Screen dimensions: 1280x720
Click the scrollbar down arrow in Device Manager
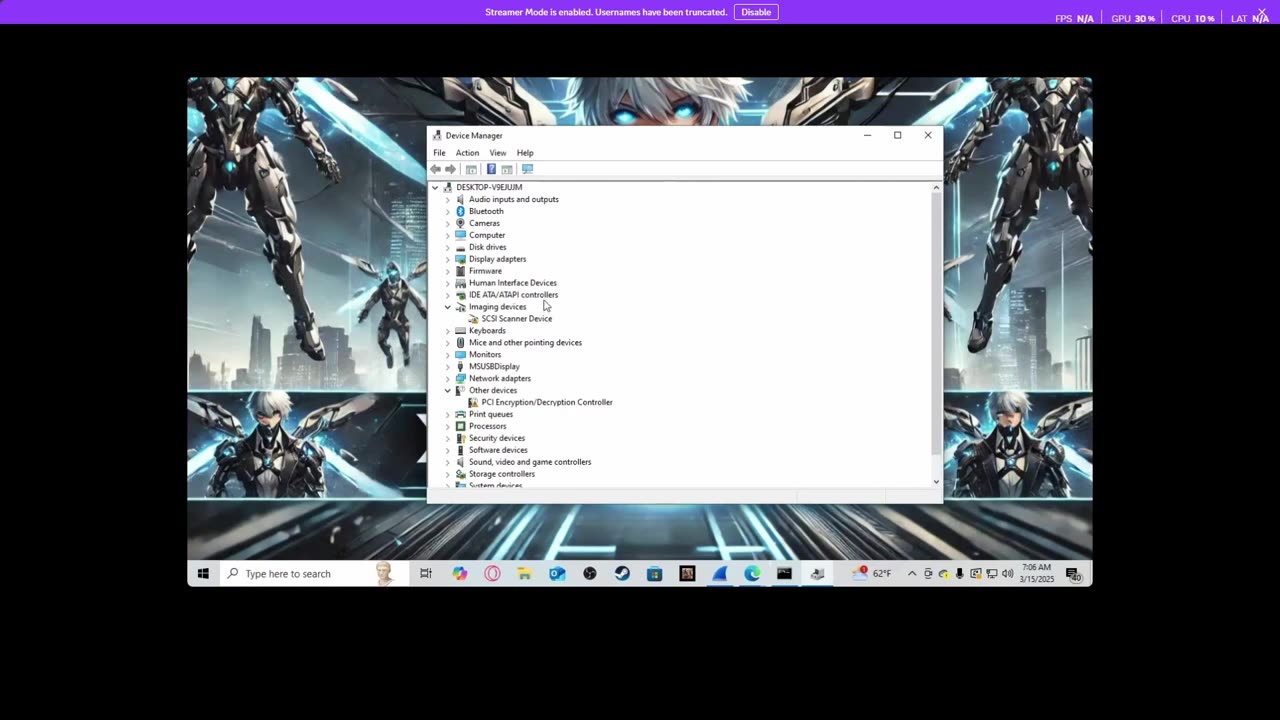[x=936, y=482]
